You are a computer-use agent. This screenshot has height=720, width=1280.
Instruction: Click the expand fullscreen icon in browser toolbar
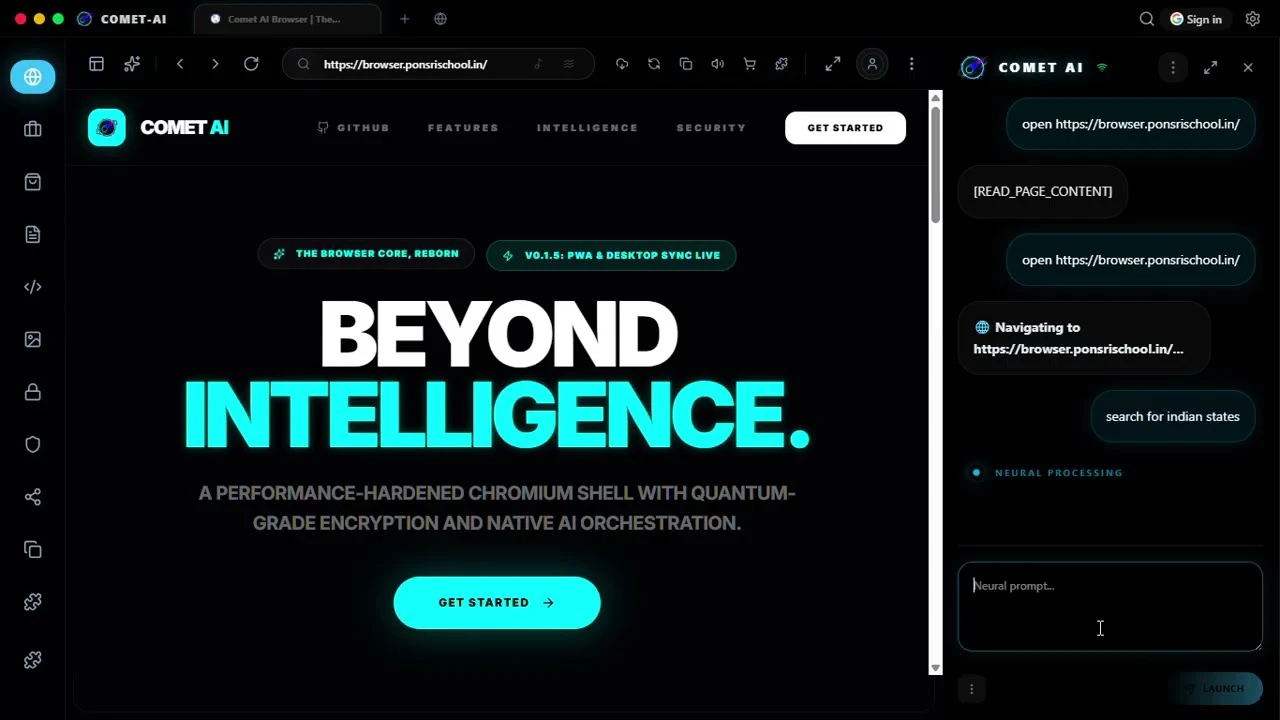pyautogui.click(x=833, y=64)
